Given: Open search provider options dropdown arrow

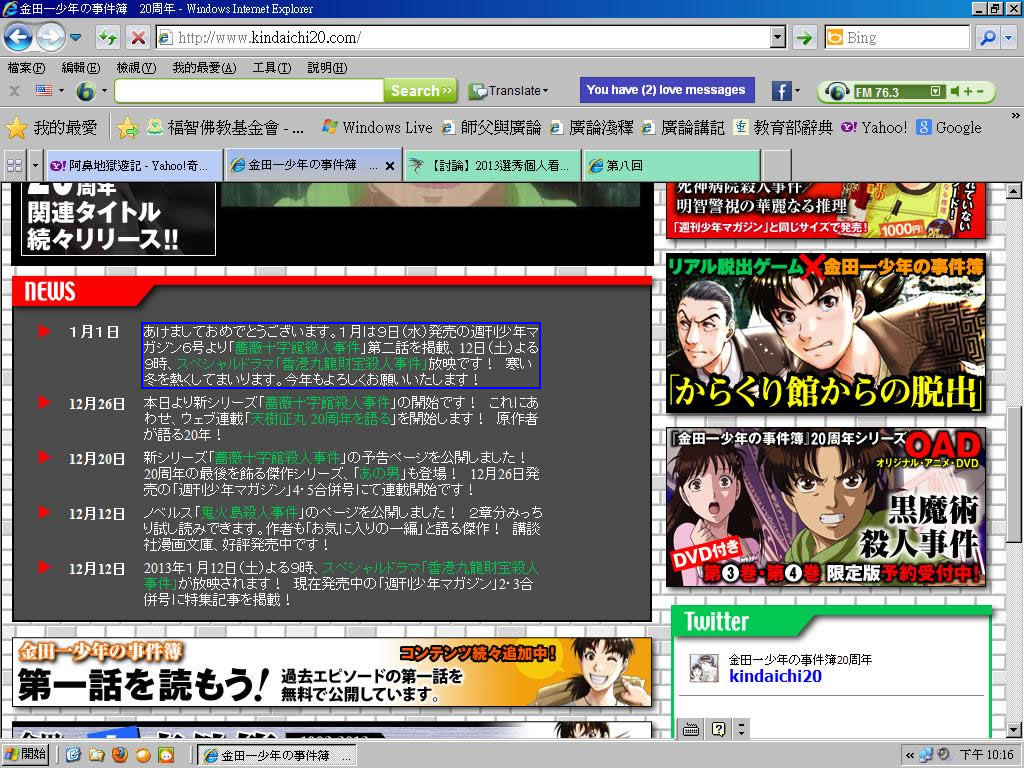Looking at the screenshot, I should tap(1008, 37).
